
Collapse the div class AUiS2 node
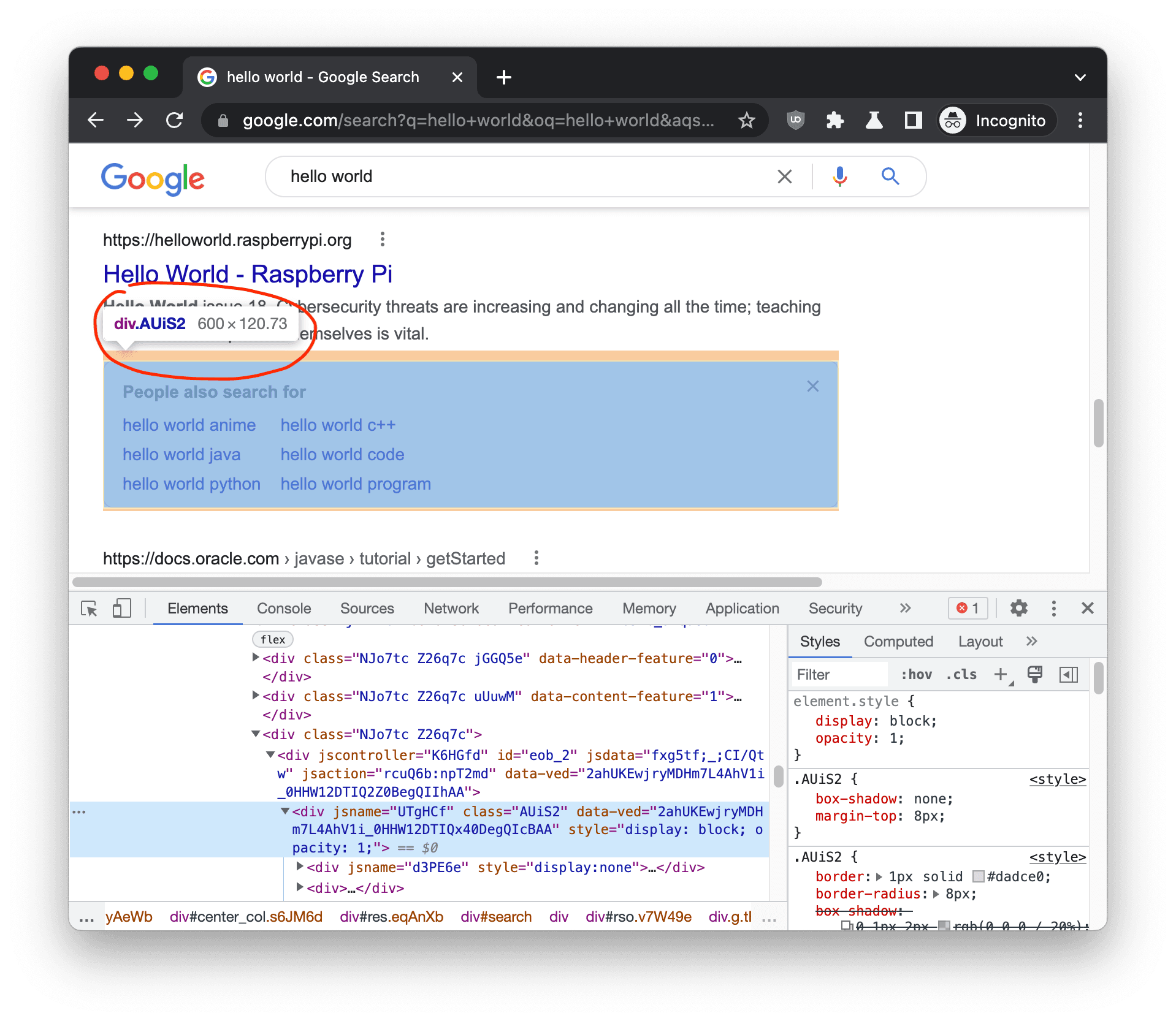pyautogui.click(x=285, y=811)
